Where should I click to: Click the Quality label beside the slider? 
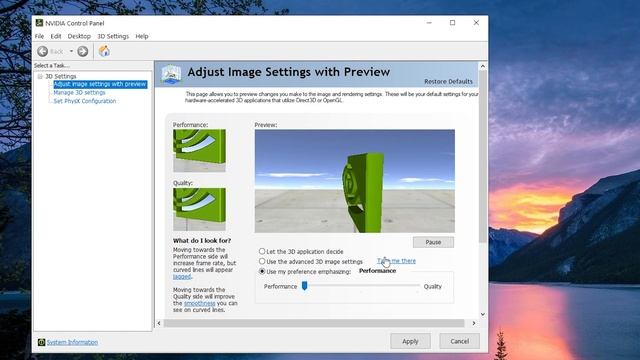coord(432,287)
